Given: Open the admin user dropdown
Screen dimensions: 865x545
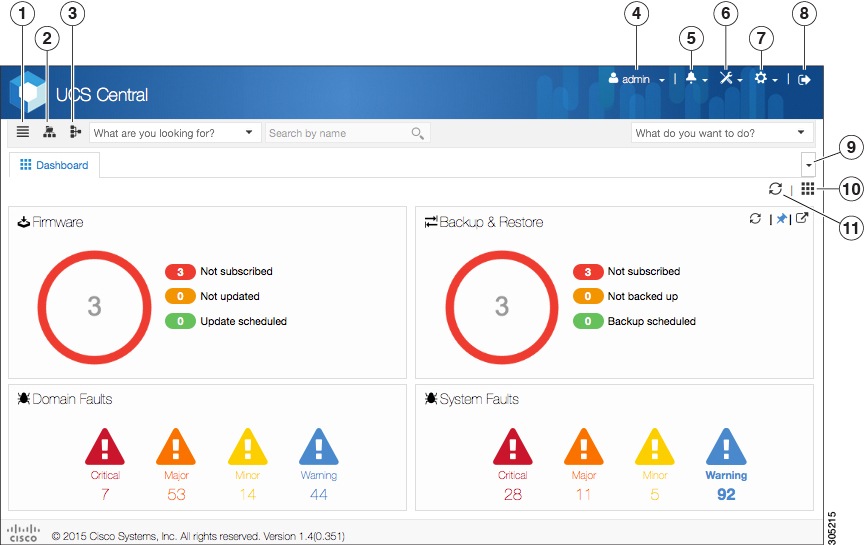Looking at the screenshot, I should pos(637,79).
